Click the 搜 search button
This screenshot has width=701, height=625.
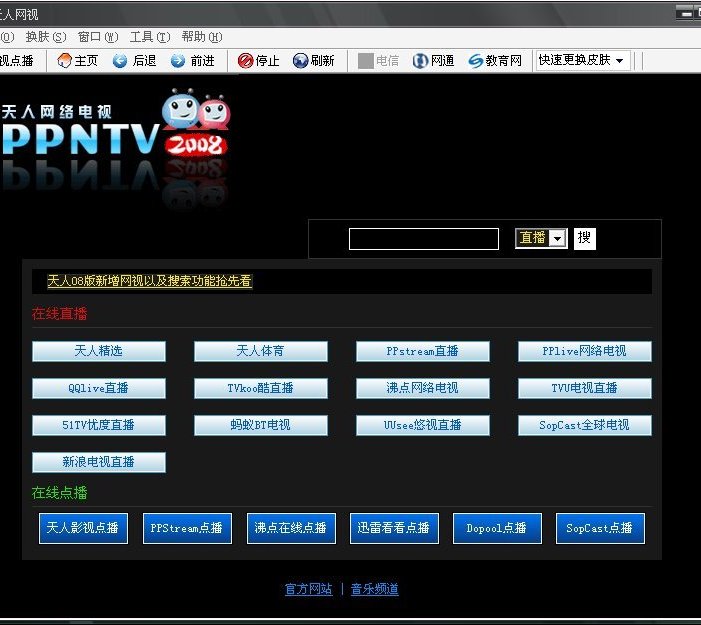point(585,238)
